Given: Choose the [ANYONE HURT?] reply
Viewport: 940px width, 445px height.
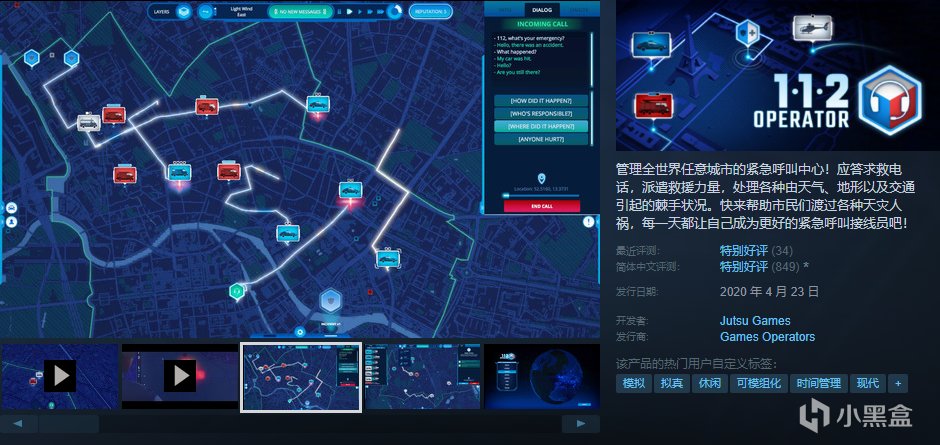Looking at the screenshot, I should [541, 139].
